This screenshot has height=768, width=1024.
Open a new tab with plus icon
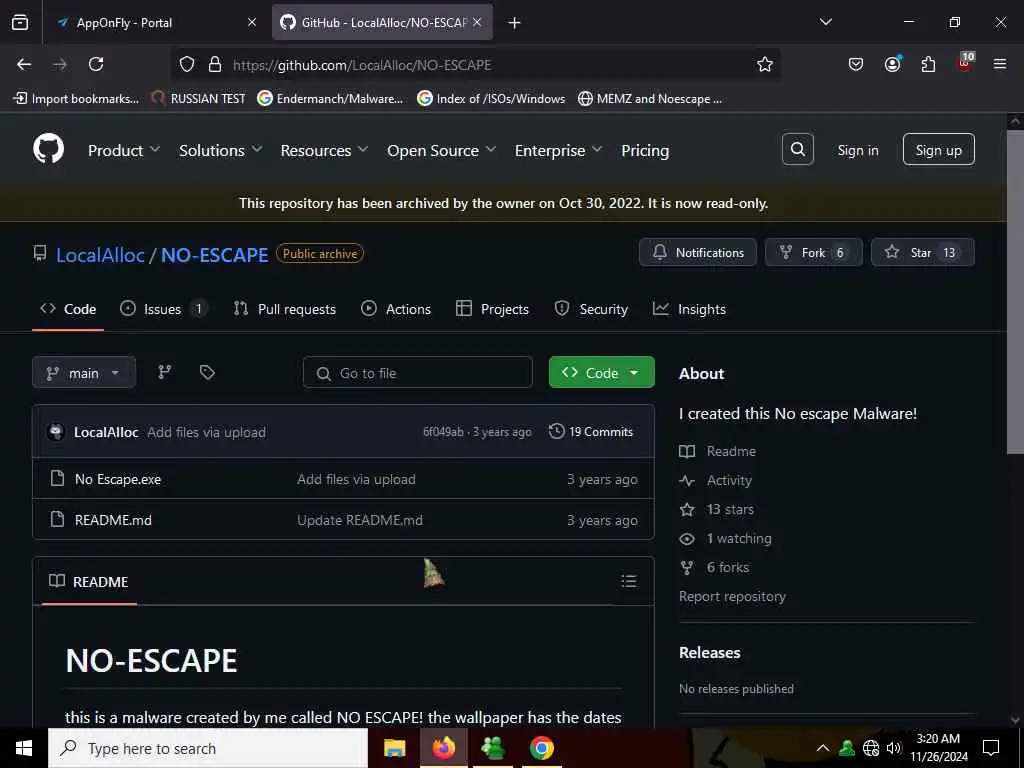(x=515, y=23)
